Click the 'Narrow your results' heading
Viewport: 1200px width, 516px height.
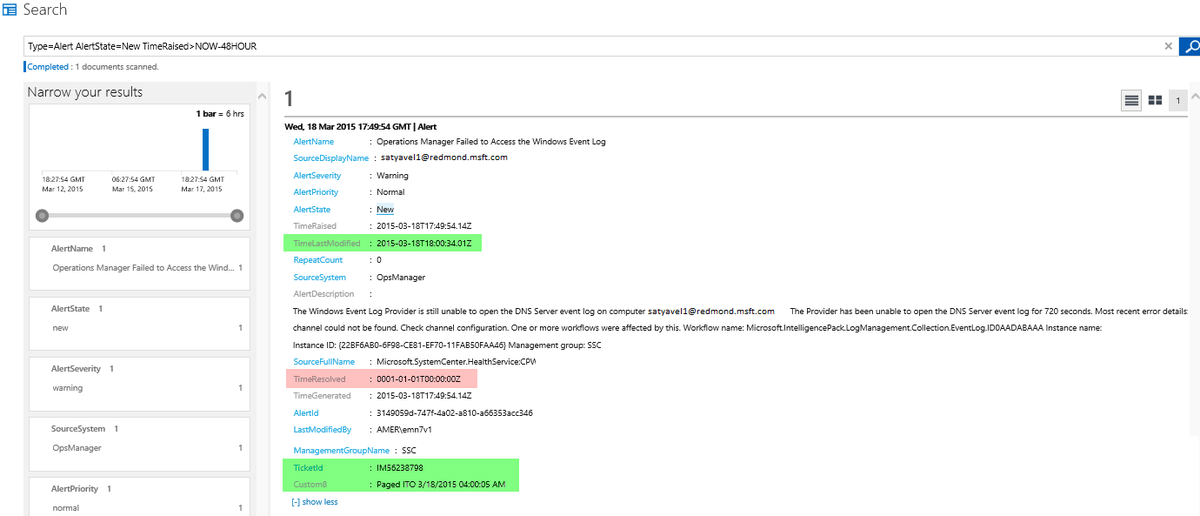85,92
